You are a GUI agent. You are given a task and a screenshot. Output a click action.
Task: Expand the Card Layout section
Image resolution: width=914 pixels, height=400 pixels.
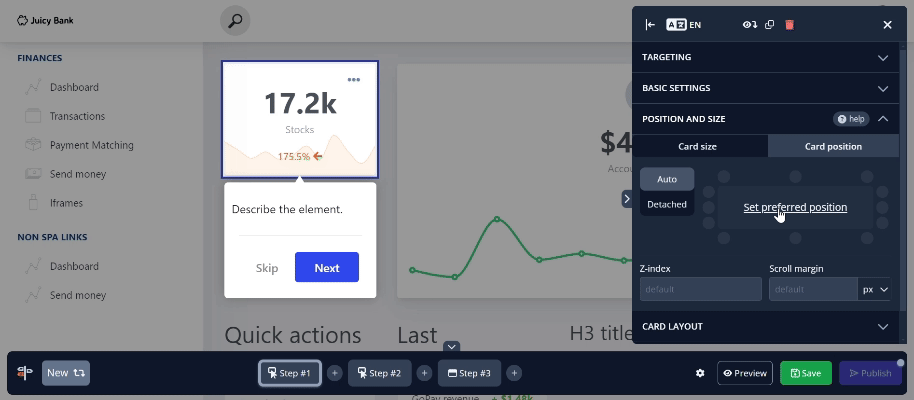tap(766, 326)
